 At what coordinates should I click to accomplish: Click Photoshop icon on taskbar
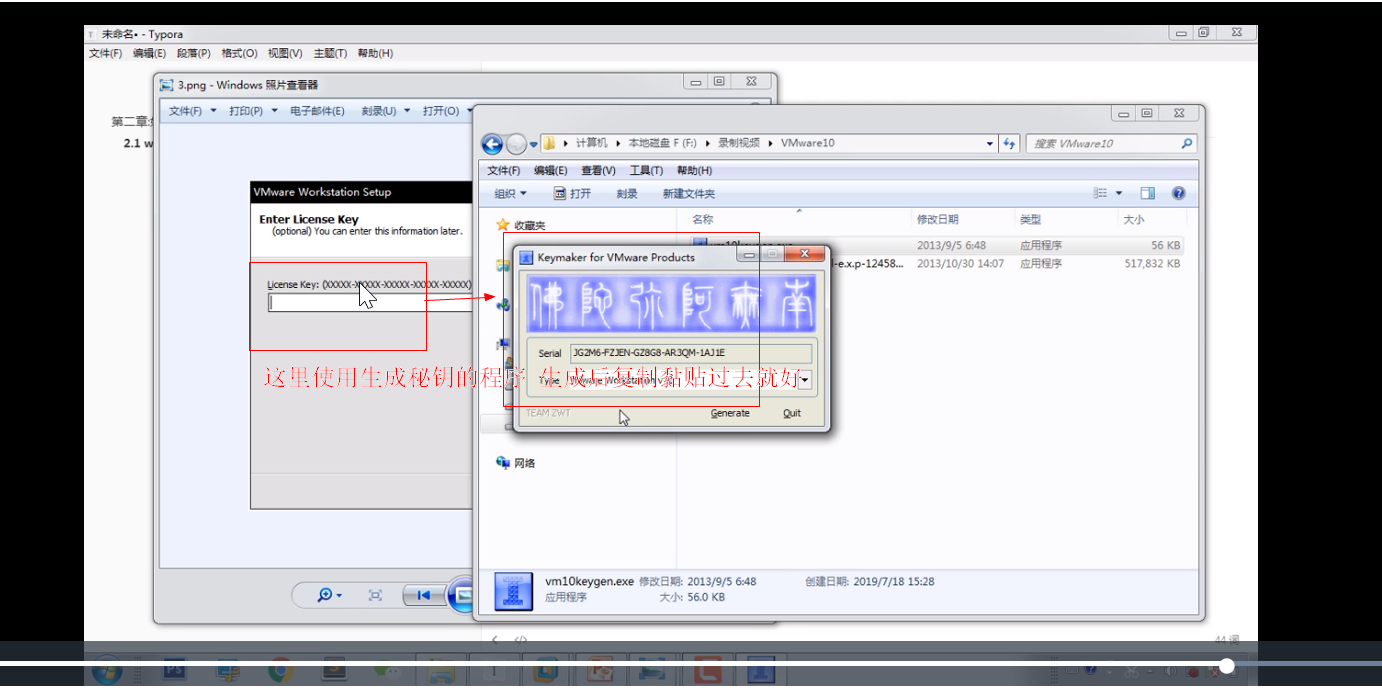tap(175, 670)
